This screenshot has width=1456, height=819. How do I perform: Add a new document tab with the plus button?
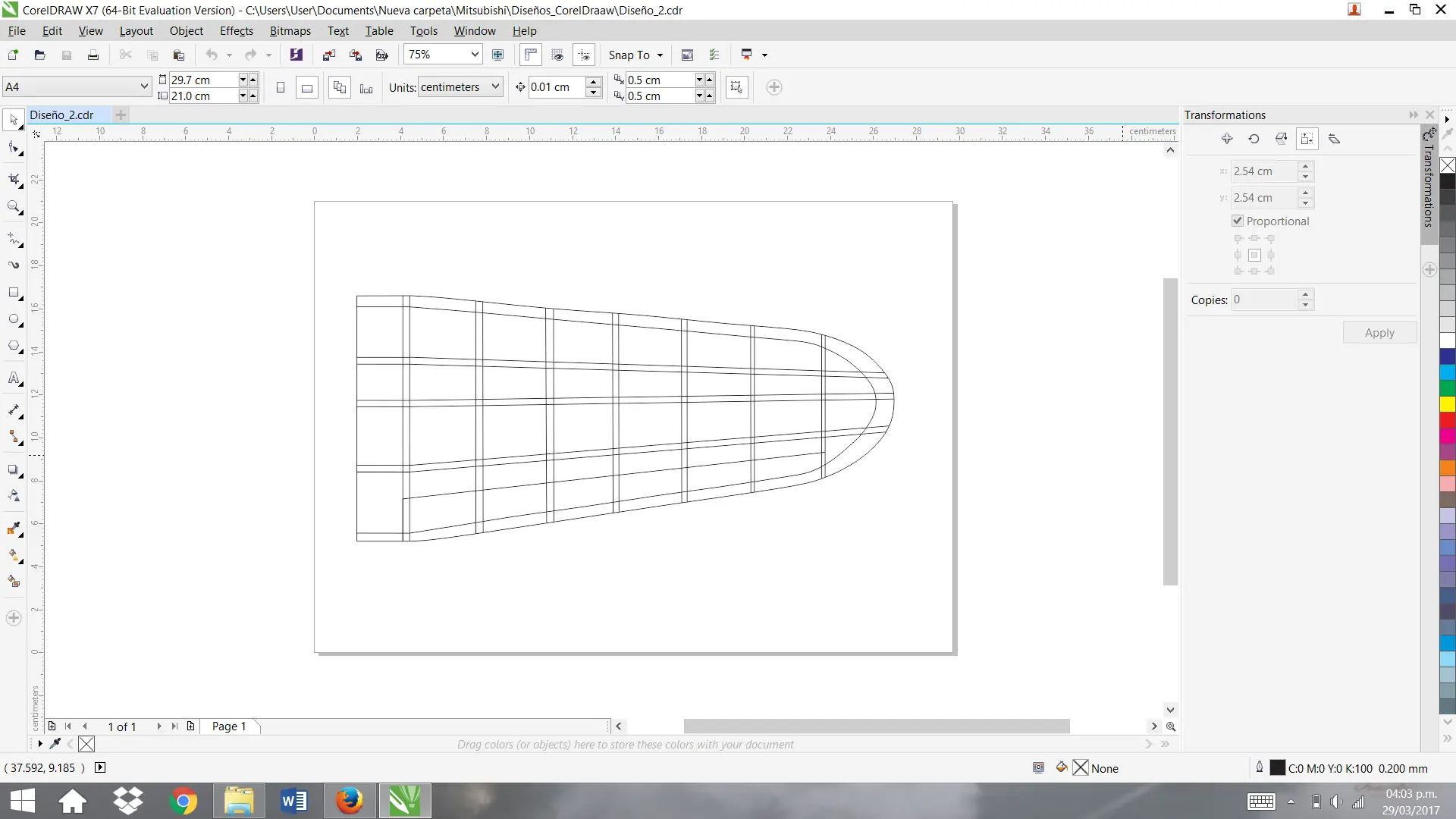(121, 115)
